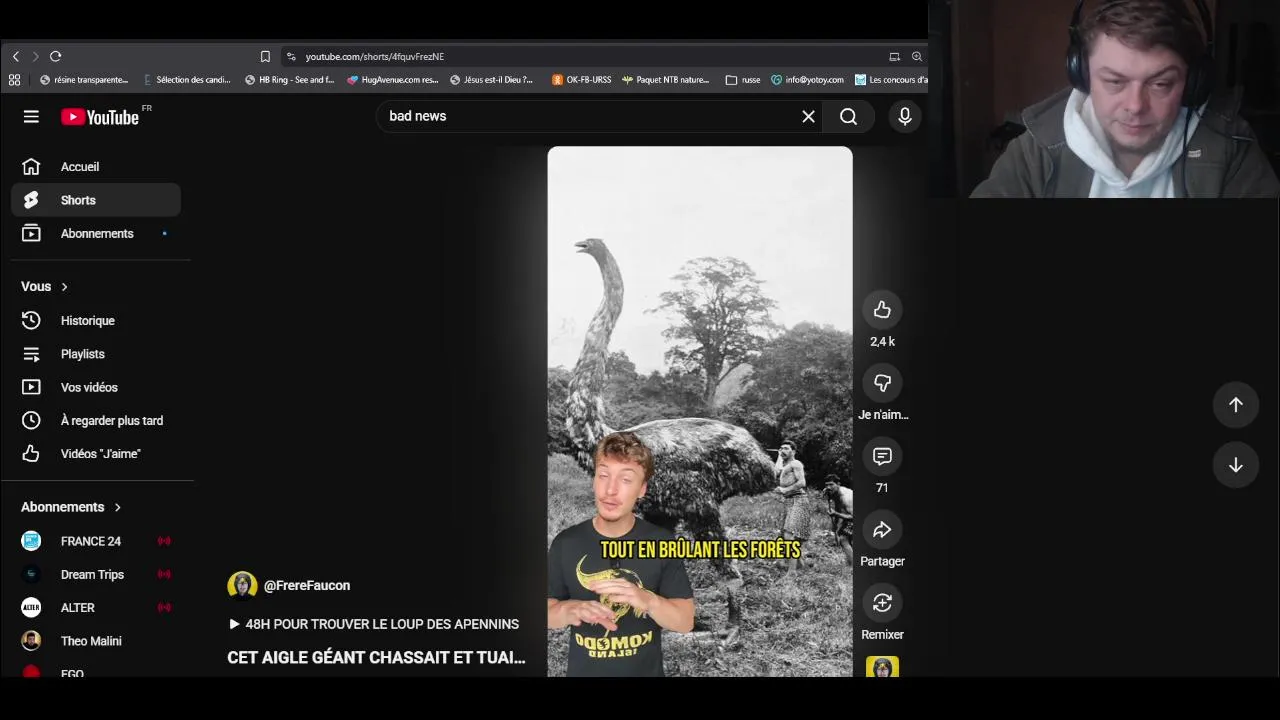
Task: Start voice search with the microphone
Action: (x=905, y=117)
